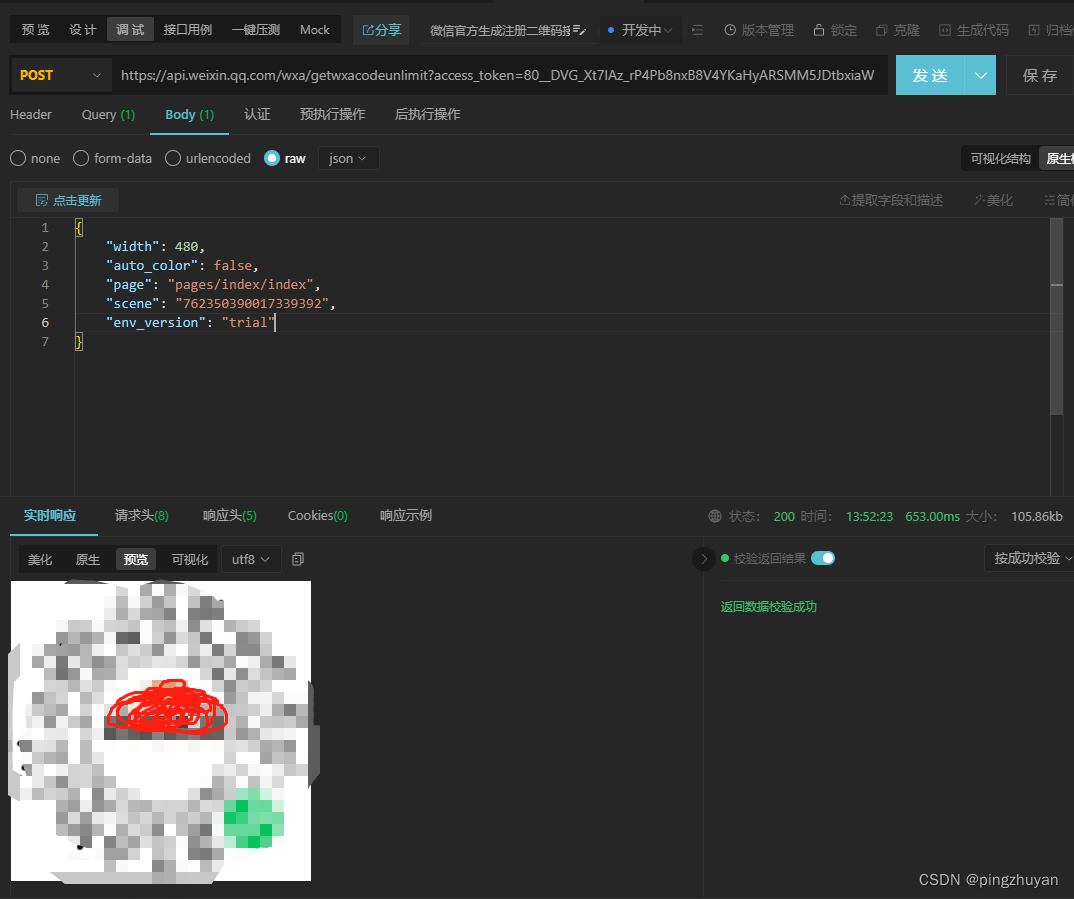Viewport: 1074px width, 899px height.
Task: Open the utf8 encoding dropdown
Action: (x=251, y=559)
